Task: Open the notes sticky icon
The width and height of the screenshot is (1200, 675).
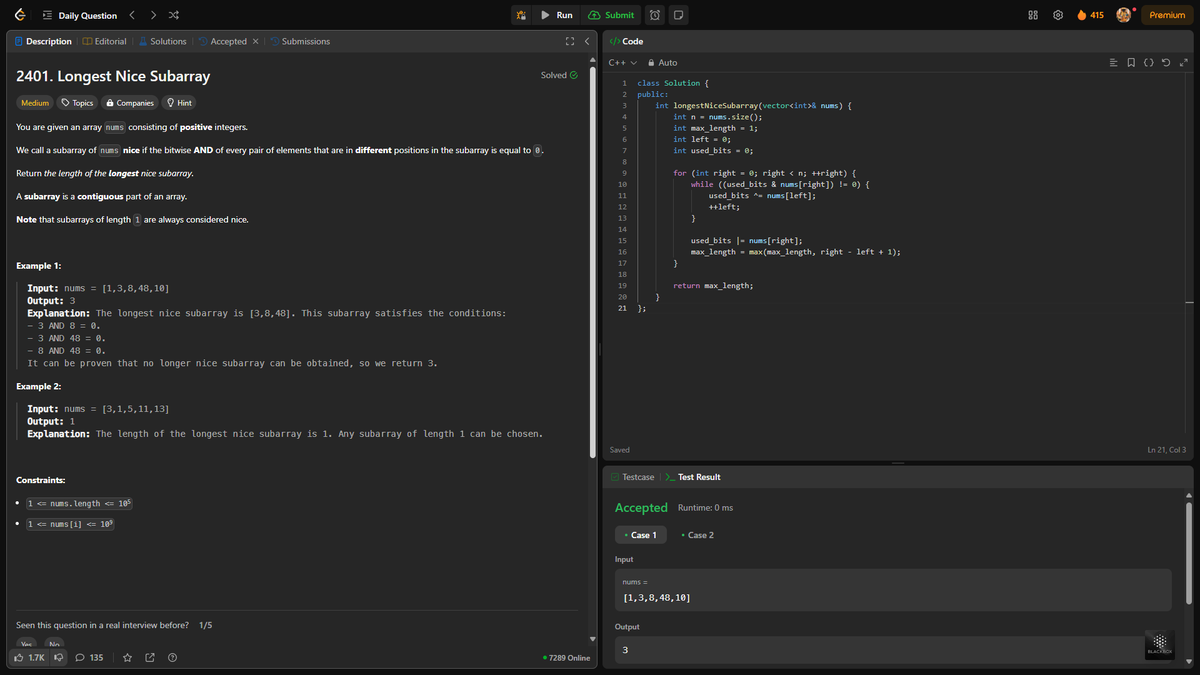Action: [x=678, y=15]
